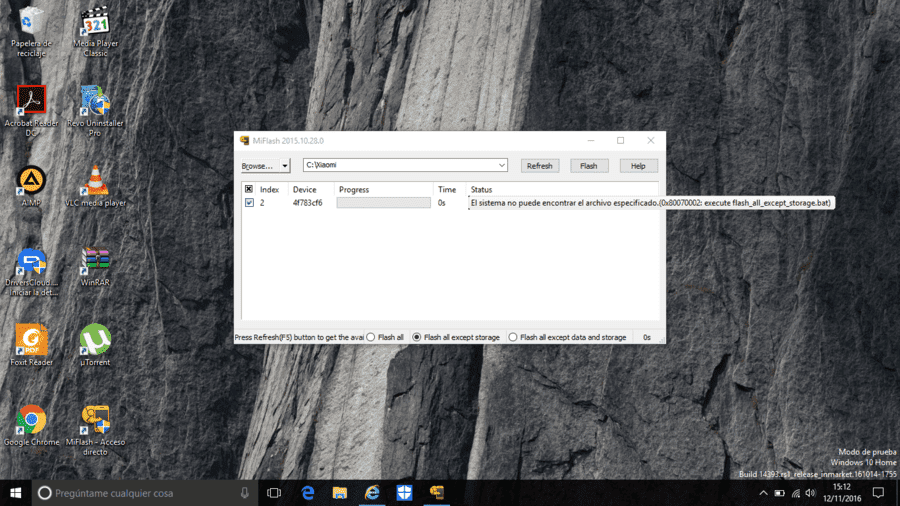Screen dimensions: 900x506
Task: Launch Microsoft Edge from taskbar
Action: pyautogui.click(x=308, y=493)
